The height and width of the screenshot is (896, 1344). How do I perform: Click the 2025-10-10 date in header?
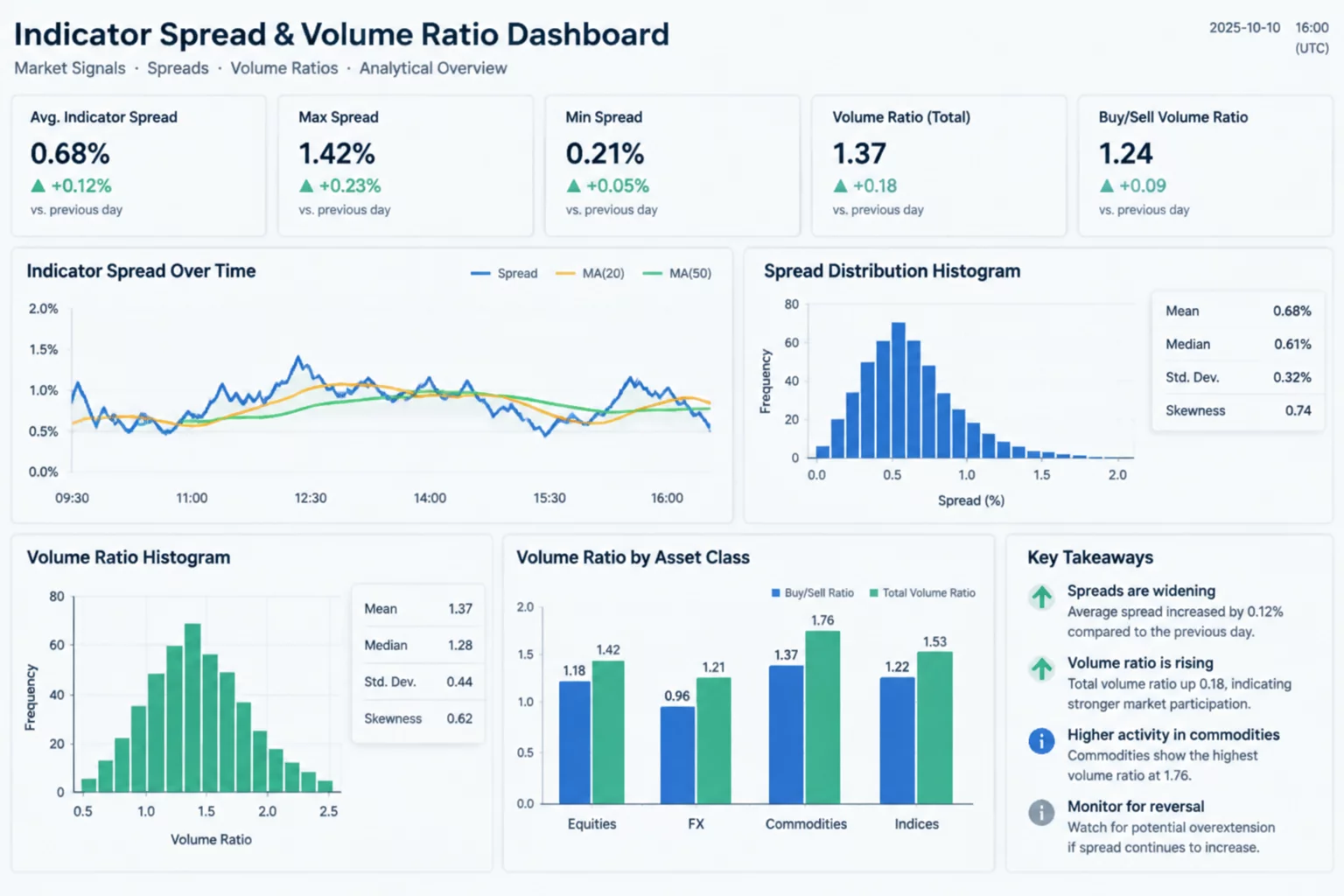pos(1244,28)
